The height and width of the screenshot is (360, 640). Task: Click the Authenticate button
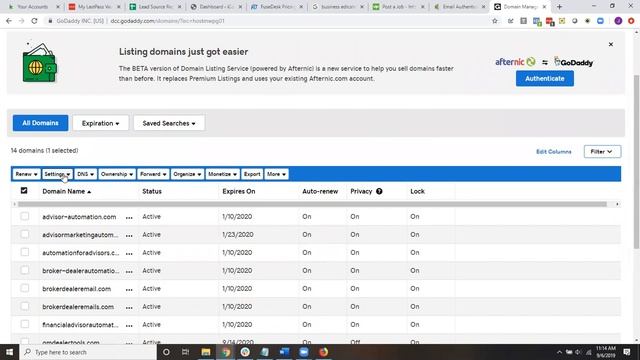[x=544, y=78]
